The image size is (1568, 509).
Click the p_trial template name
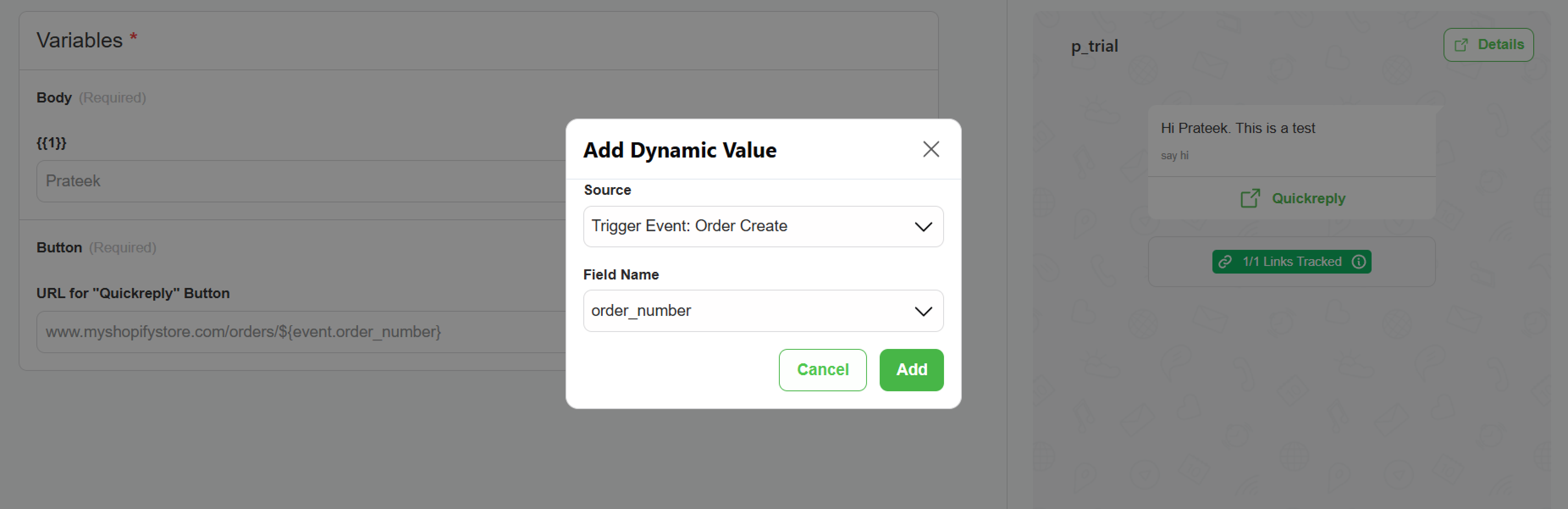click(1094, 46)
